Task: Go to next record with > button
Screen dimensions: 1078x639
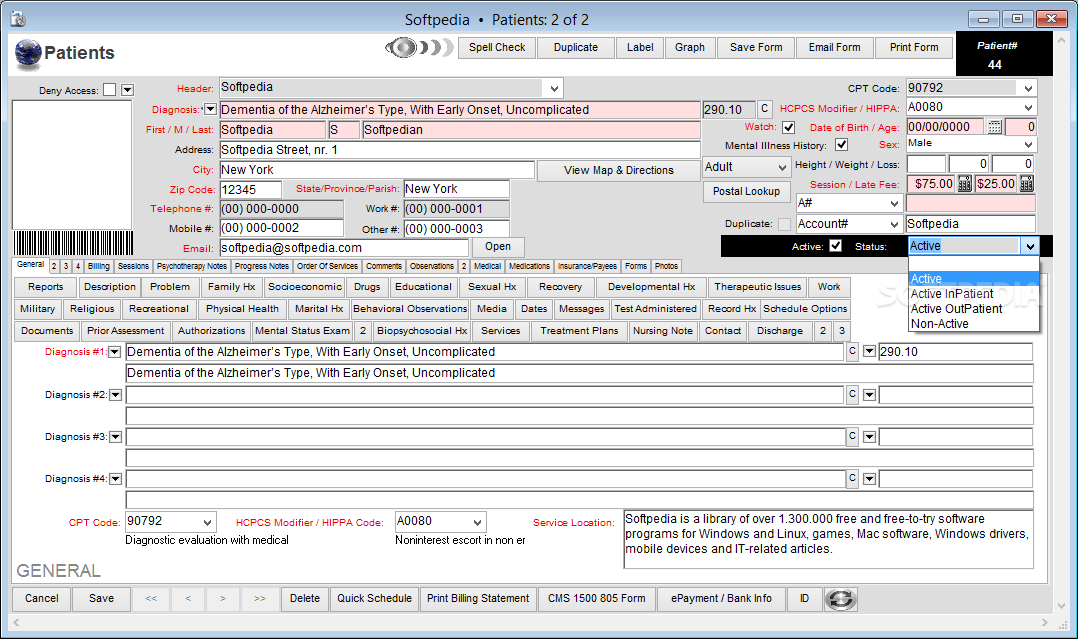Action: 223,598
